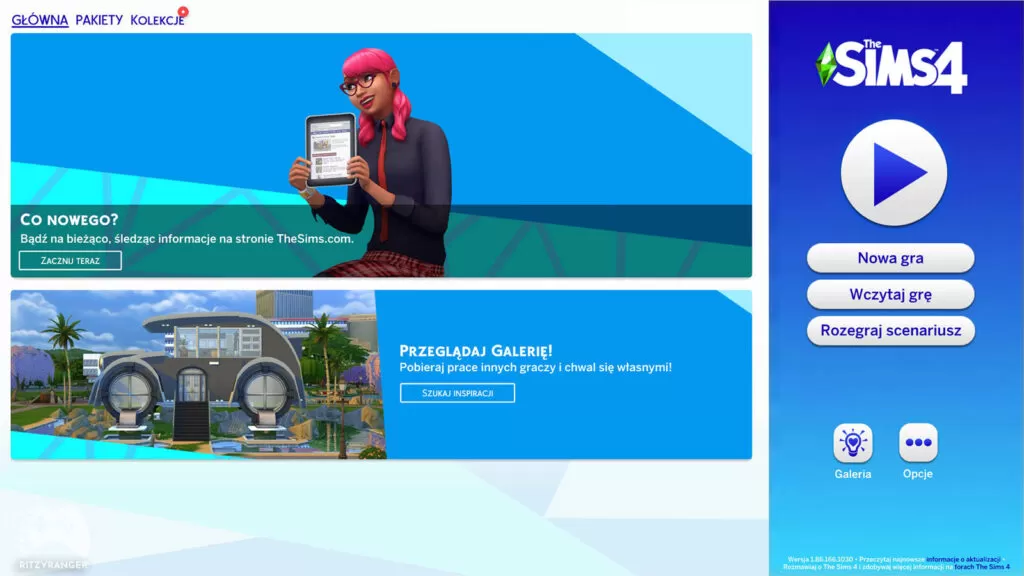This screenshot has width=1024, height=576.
Task: Click the Zacznij teraz button
Action: (70, 261)
